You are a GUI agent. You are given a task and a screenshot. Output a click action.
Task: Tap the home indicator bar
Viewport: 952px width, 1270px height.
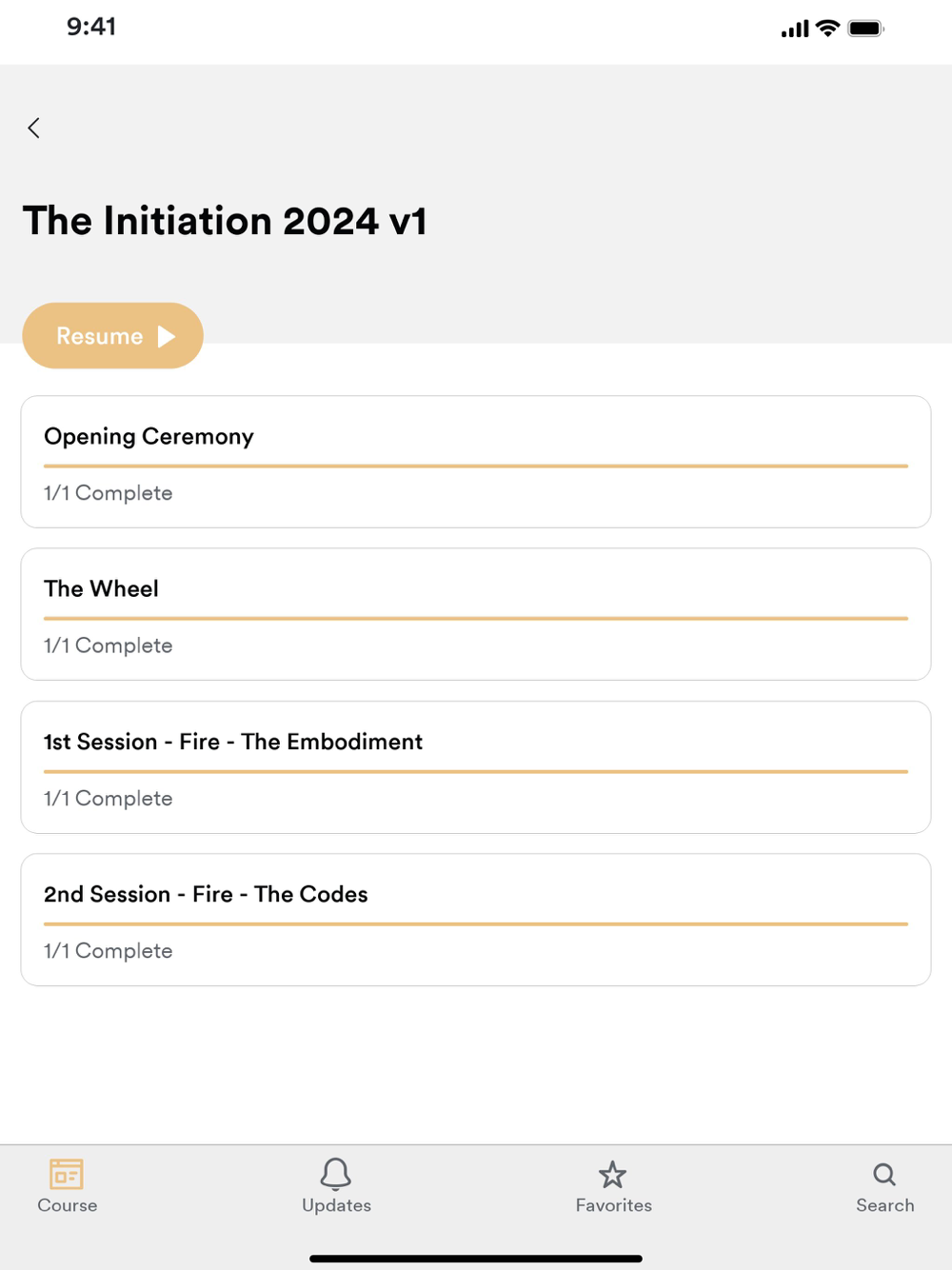pos(476,1259)
